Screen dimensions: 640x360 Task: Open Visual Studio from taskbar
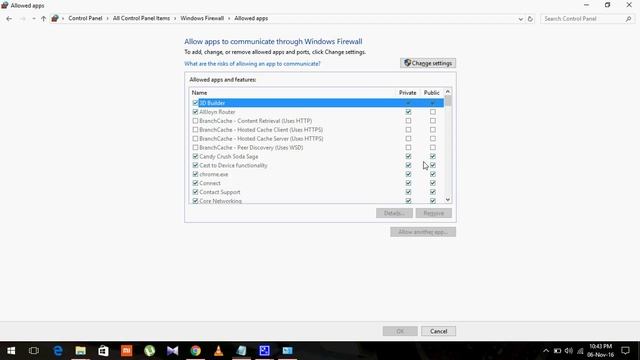(172, 351)
